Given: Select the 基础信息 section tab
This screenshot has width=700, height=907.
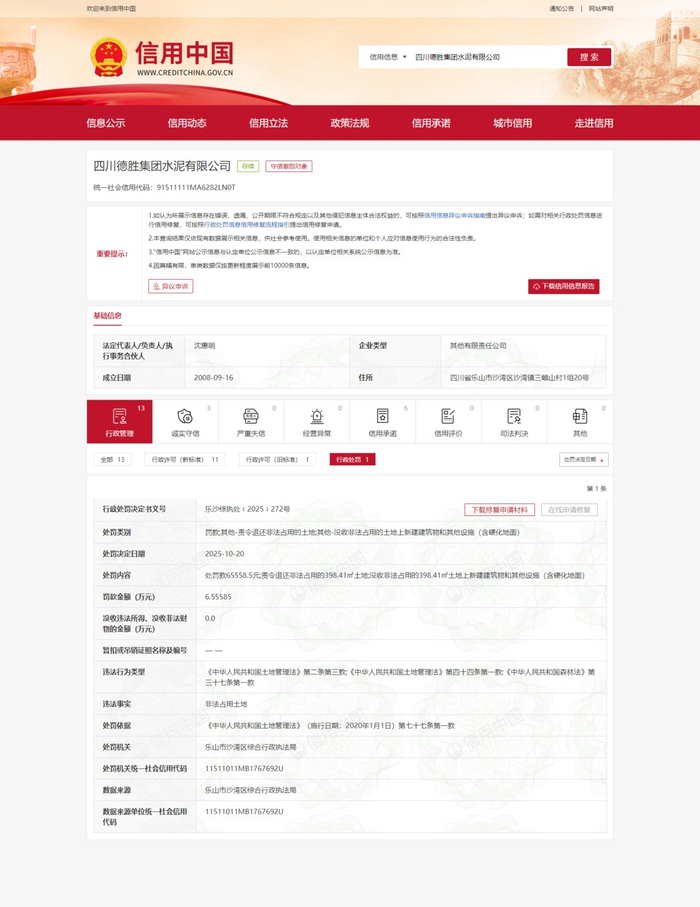Looking at the screenshot, I should point(108,316).
